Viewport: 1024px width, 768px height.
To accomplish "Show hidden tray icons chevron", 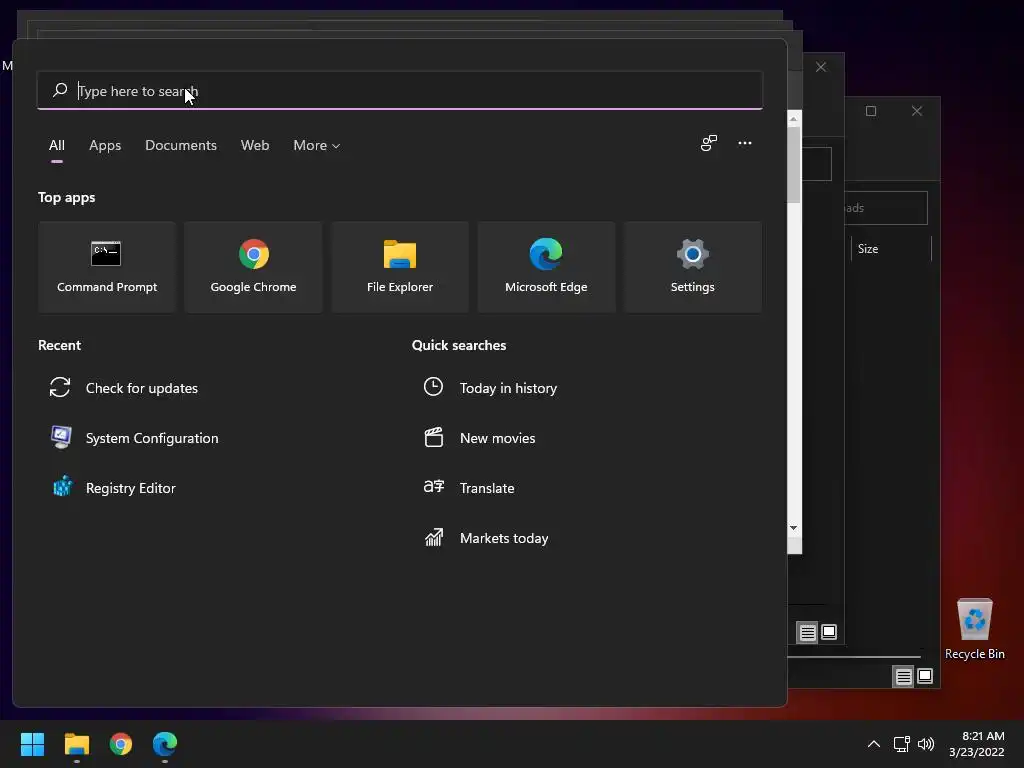I will tap(873, 744).
